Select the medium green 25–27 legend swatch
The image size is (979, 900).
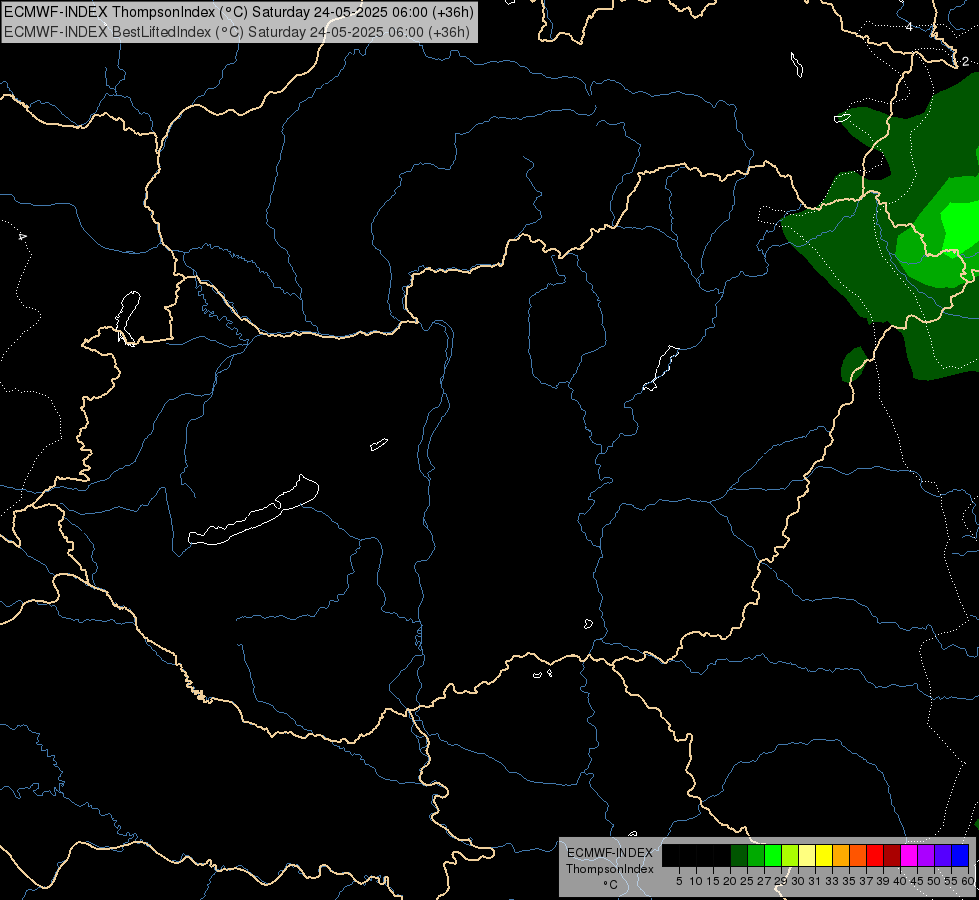coord(756,856)
